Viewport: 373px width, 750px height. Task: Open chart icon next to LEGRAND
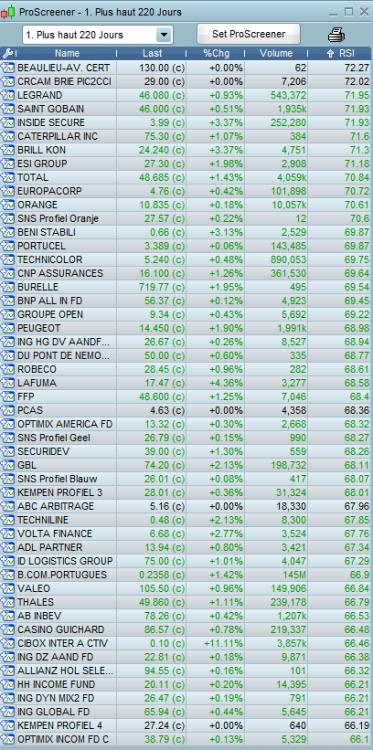click(8, 95)
